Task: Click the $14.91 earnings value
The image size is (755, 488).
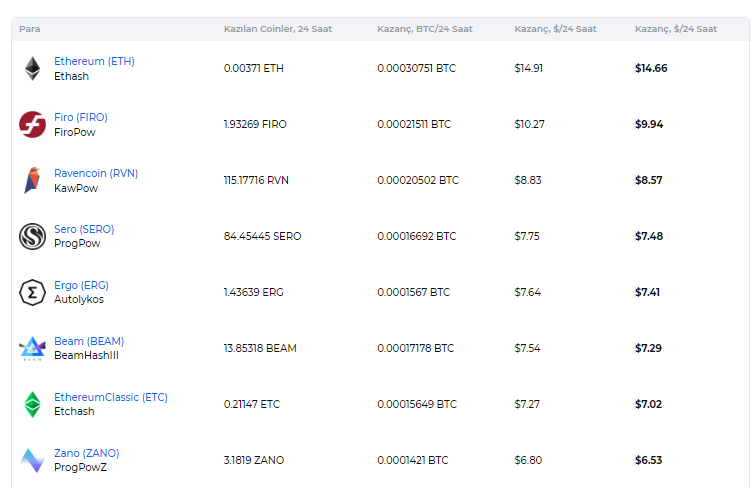Action: [x=529, y=68]
